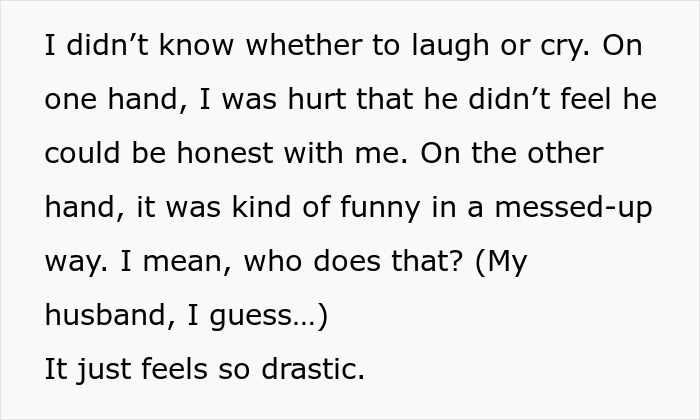The height and width of the screenshot is (420, 700).
Task: Click on the word "kind"
Action: (x=261, y=207)
